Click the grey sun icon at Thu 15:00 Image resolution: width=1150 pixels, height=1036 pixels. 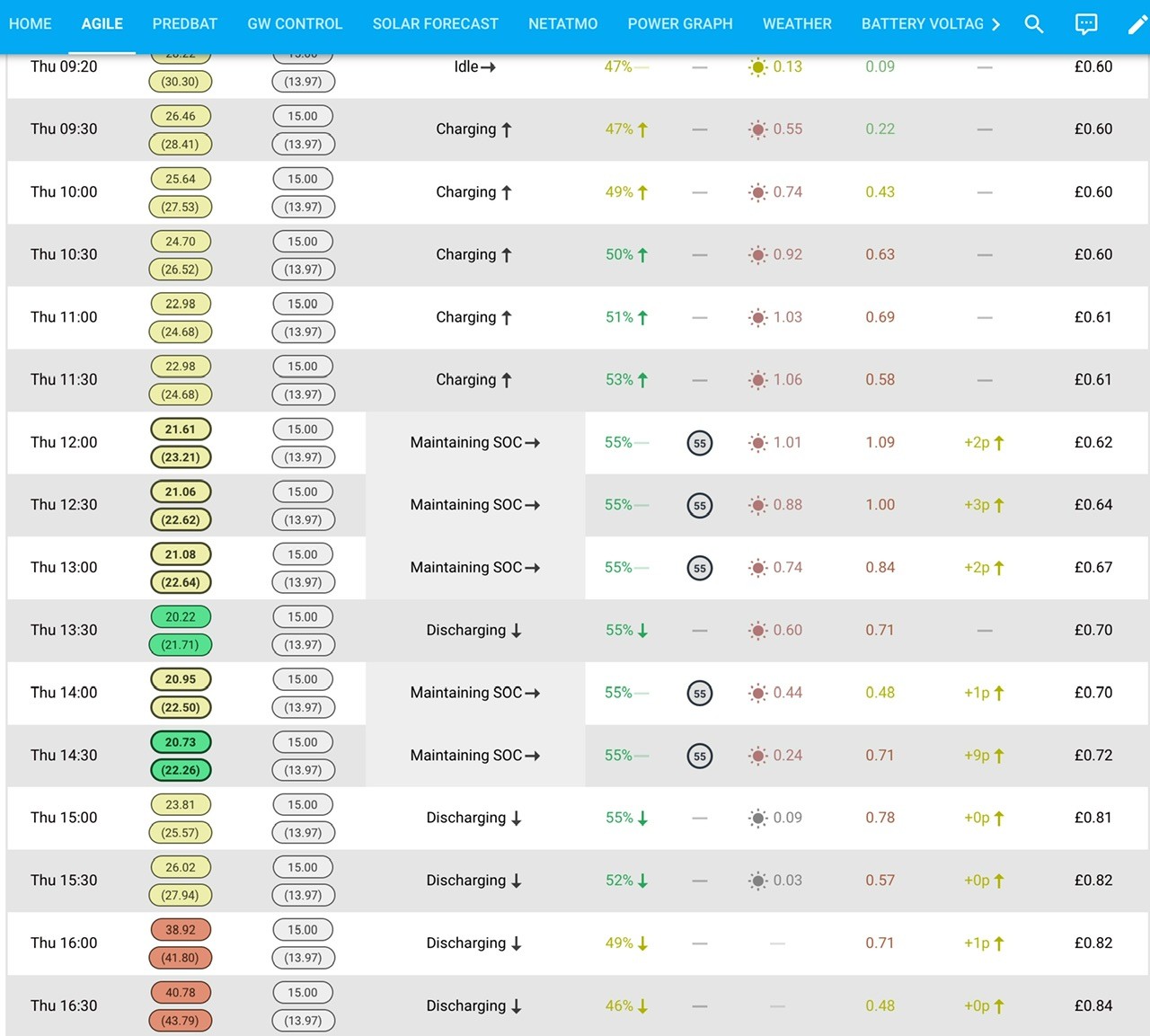point(758,819)
